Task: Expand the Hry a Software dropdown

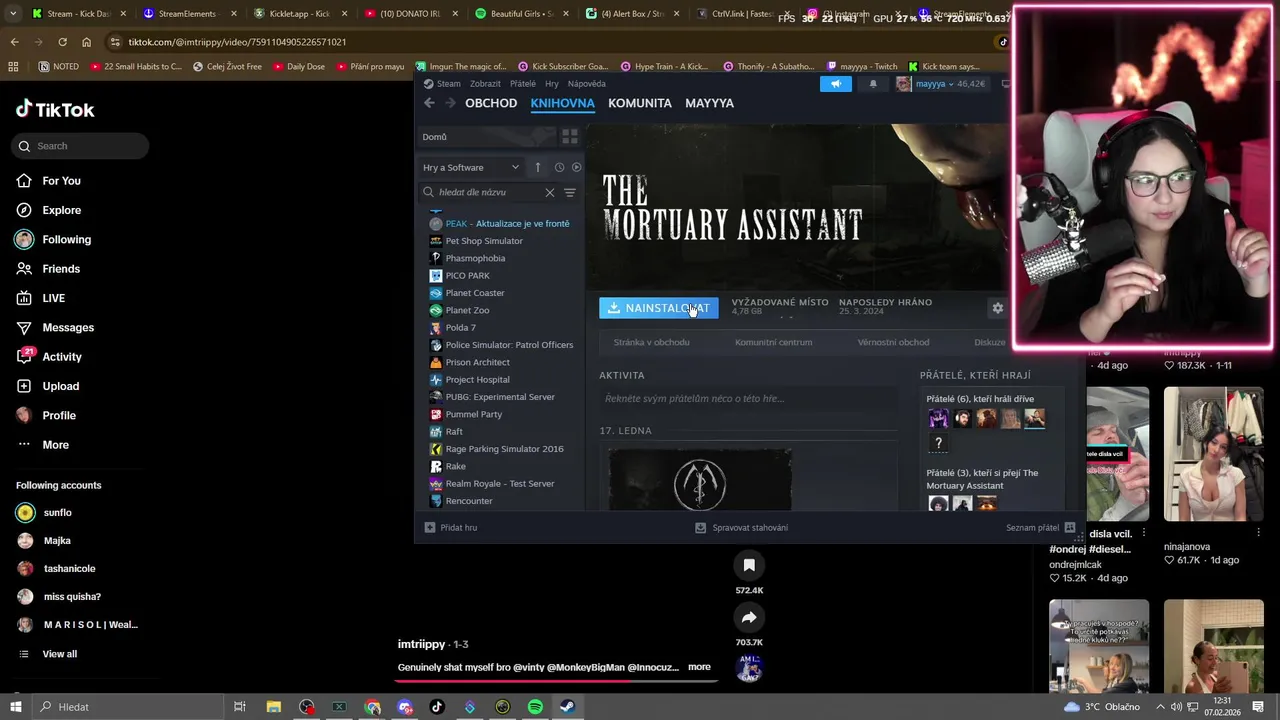Action: [471, 167]
